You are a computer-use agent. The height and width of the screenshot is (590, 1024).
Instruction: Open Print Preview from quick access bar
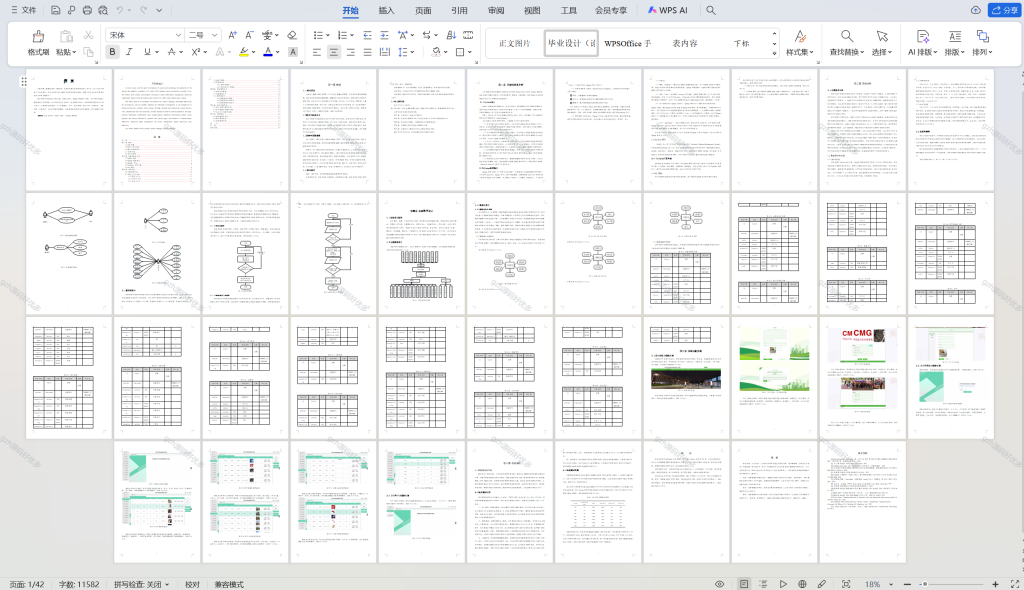point(103,10)
